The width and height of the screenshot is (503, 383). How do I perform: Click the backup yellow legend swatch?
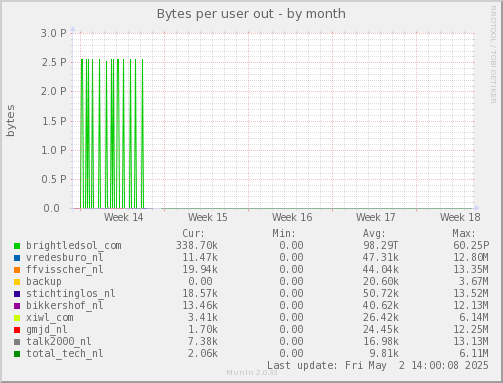tap(17, 282)
